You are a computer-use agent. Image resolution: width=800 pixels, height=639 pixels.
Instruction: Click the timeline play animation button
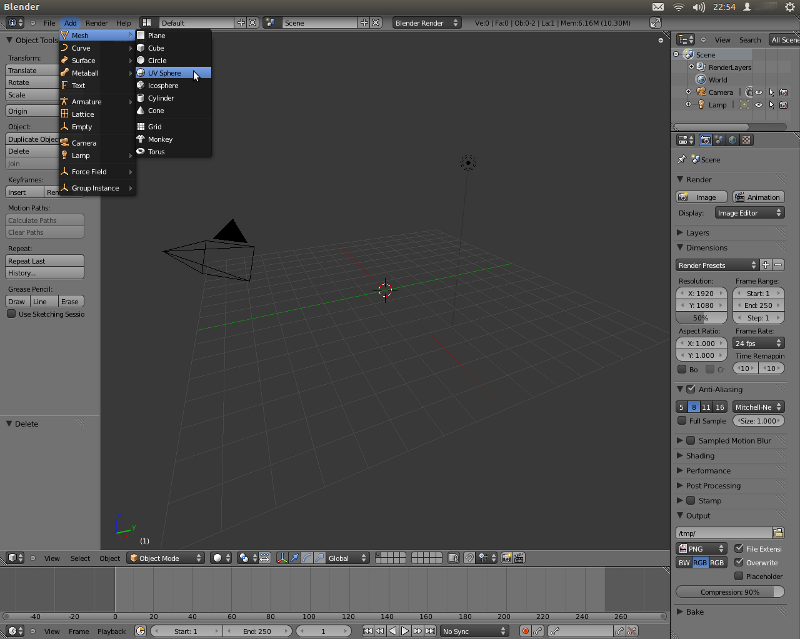coord(404,631)
